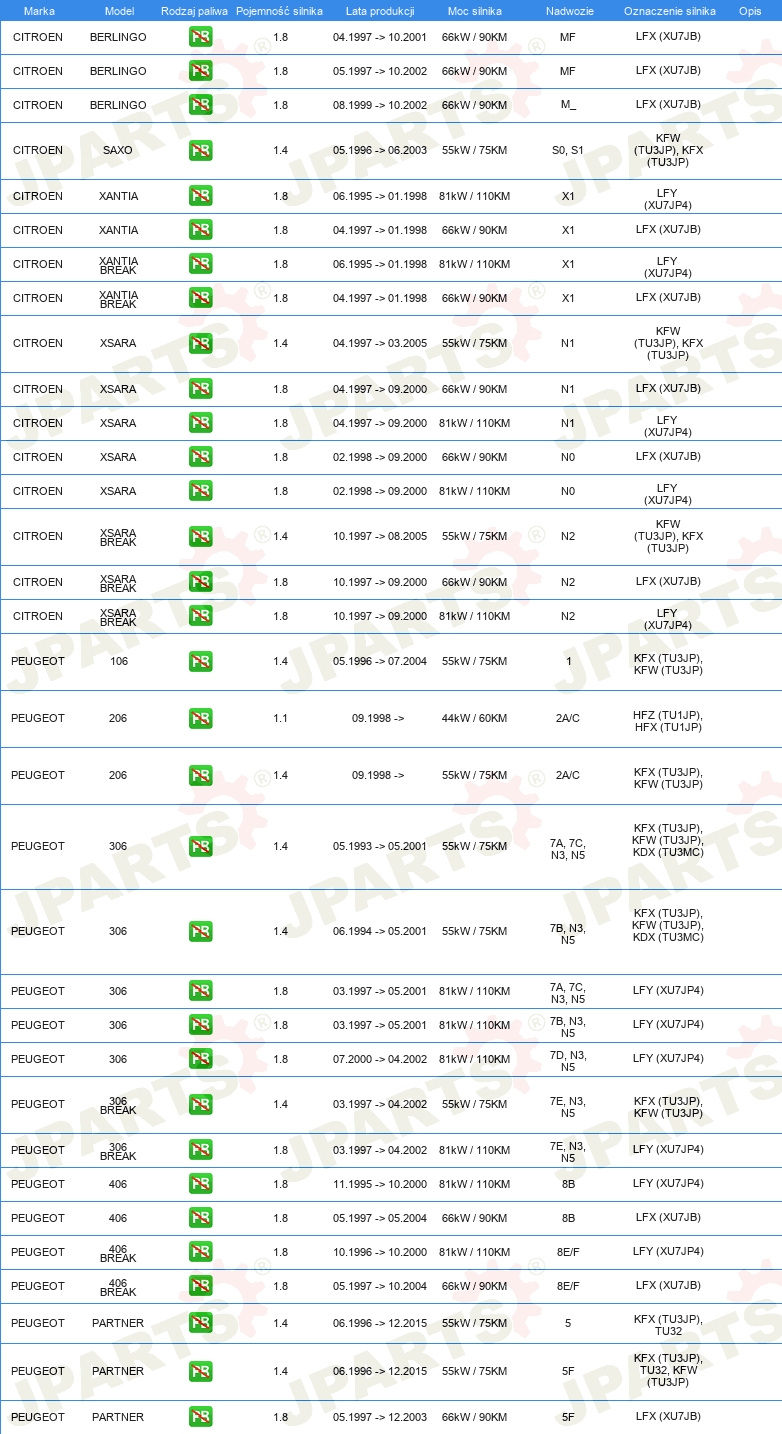Select the fuel type icon in the Saxo row
782x1434 pixels.
(200, 151)
